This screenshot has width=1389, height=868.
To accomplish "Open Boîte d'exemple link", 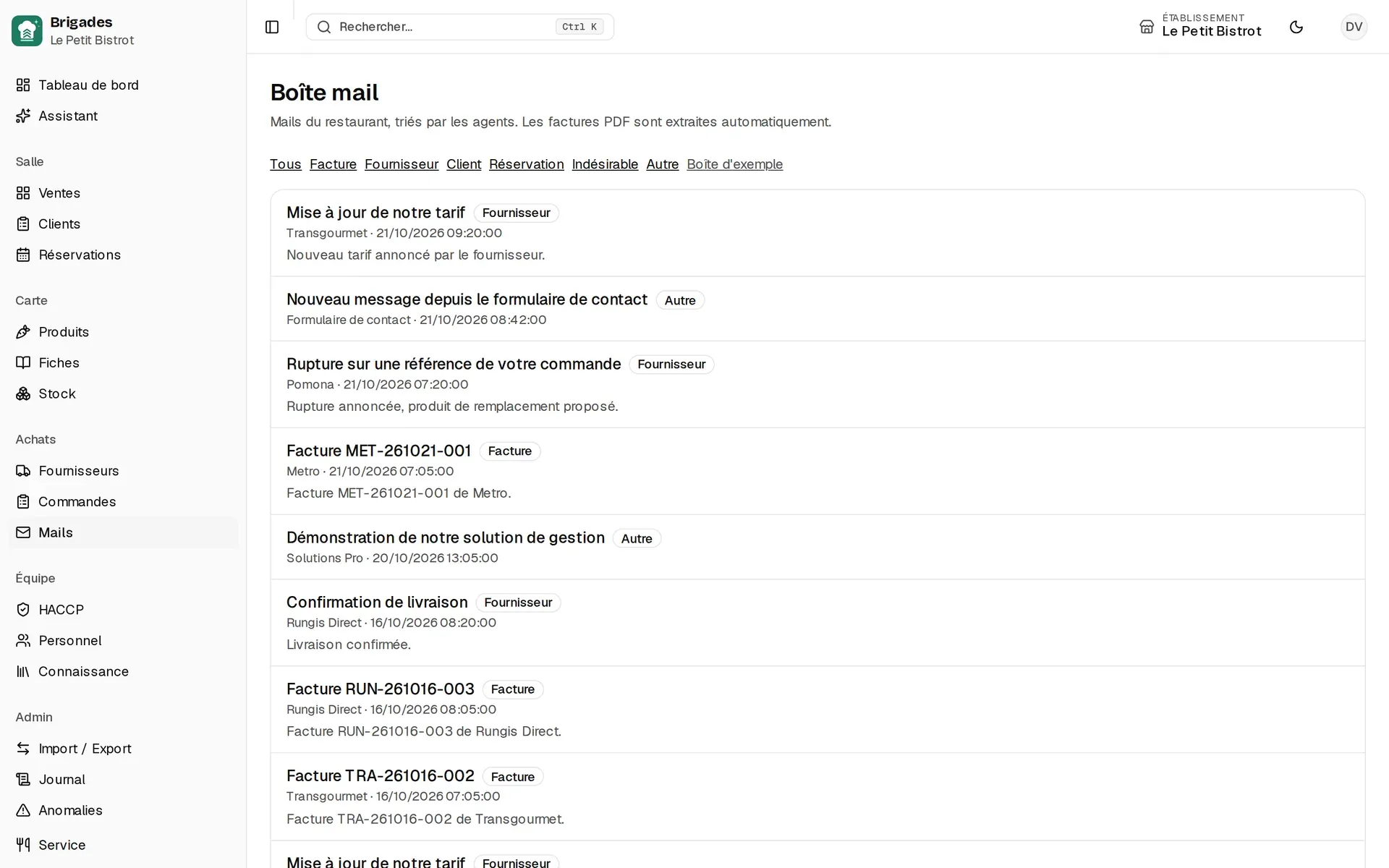I will coord(735,164).
